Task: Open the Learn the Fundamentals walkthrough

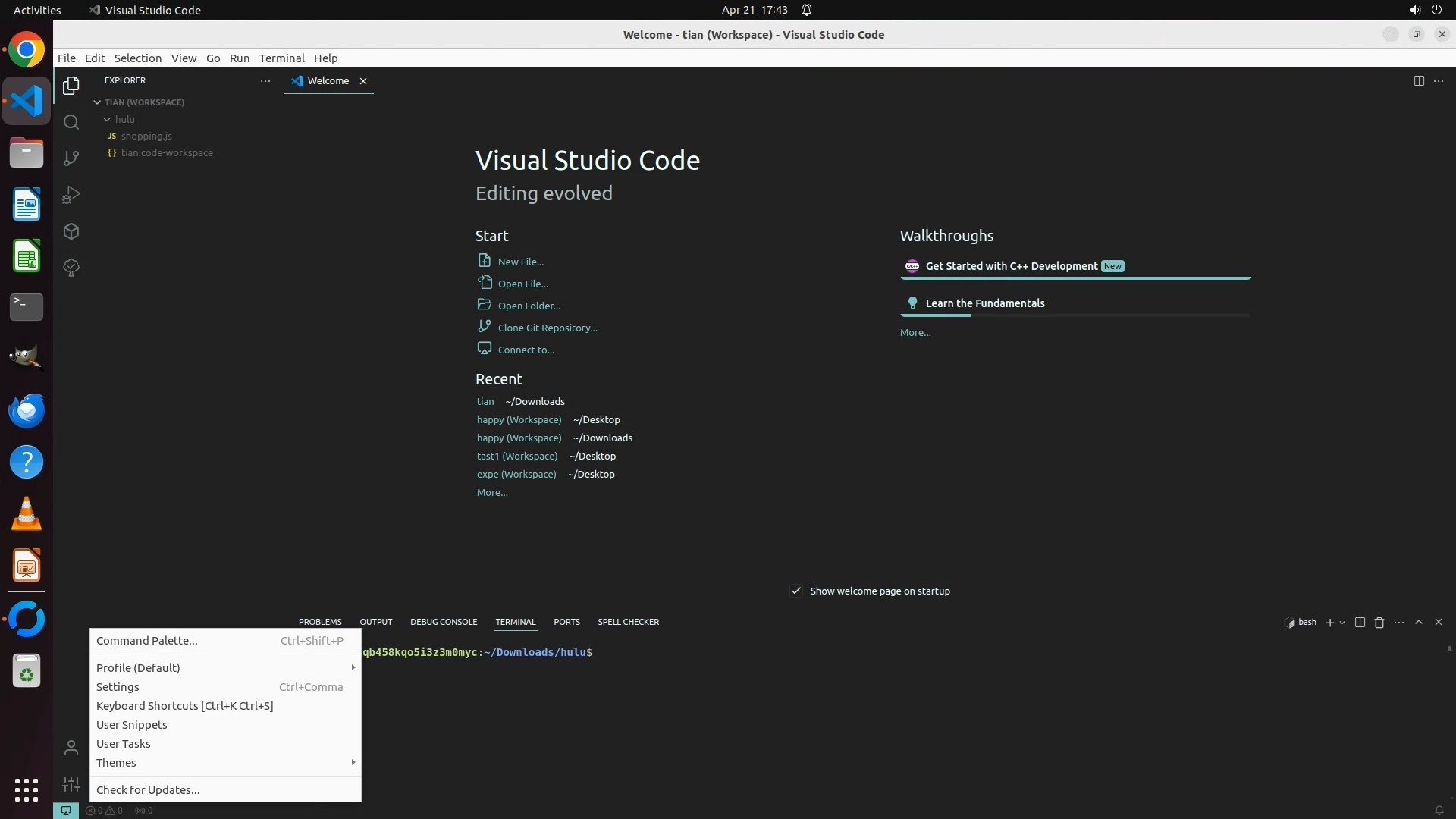Action: pos(984,303)
